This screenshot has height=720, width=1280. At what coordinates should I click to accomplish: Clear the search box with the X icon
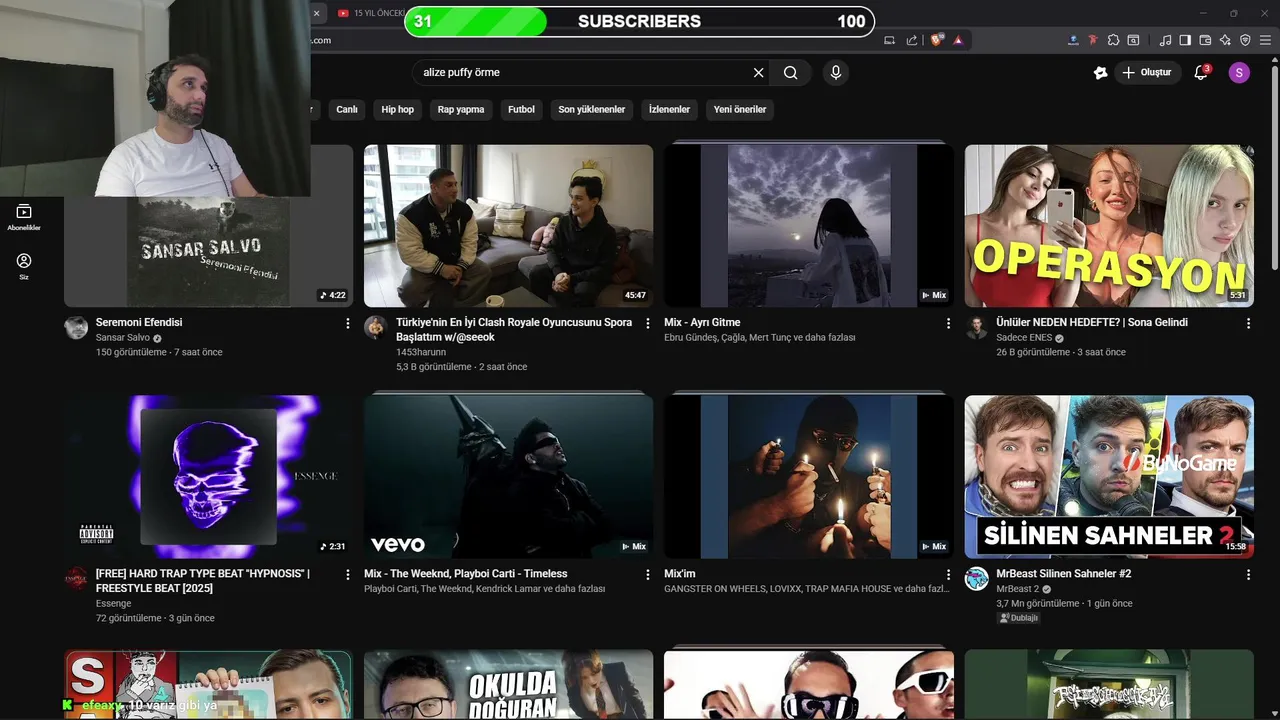758,73
